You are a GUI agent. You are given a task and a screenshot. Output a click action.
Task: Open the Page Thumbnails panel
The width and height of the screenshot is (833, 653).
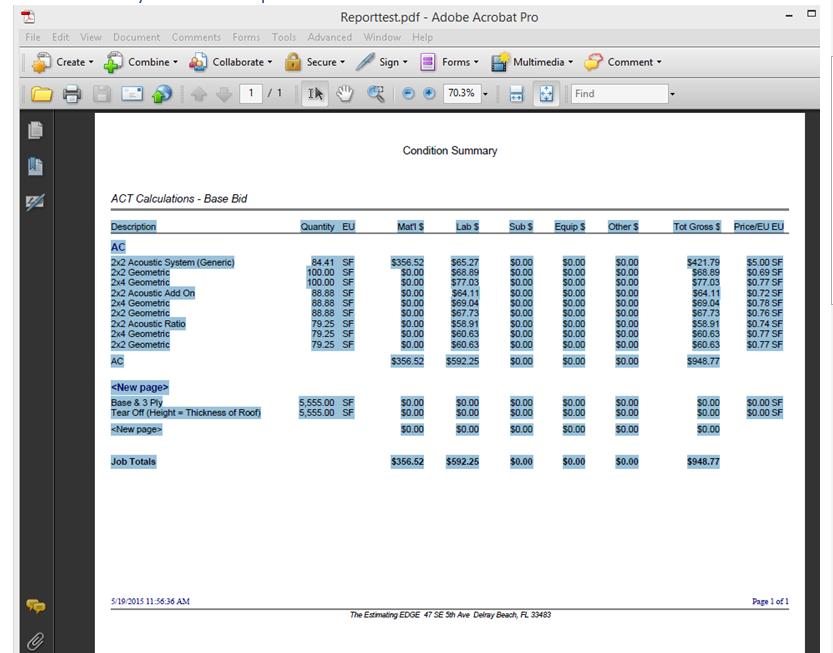click(34, 128)
